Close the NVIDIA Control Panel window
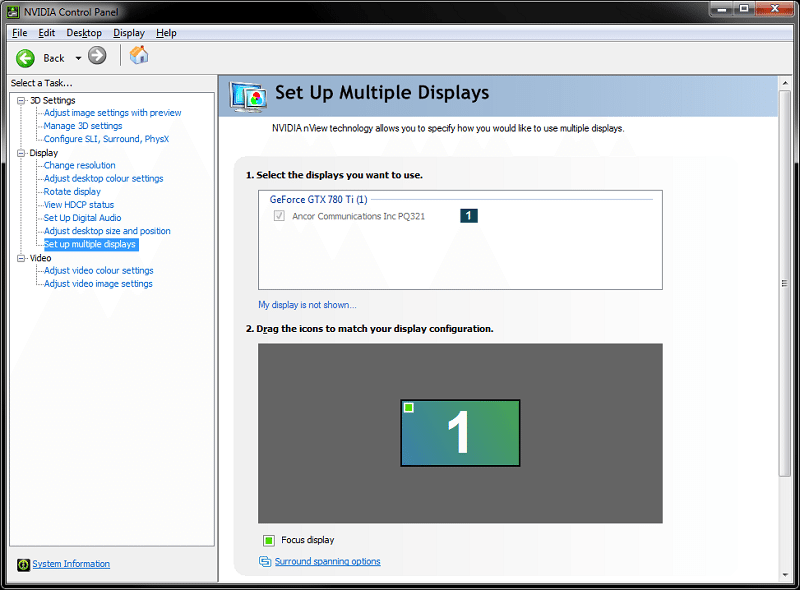This screenshot has width=800, height=590. [774, 9]
